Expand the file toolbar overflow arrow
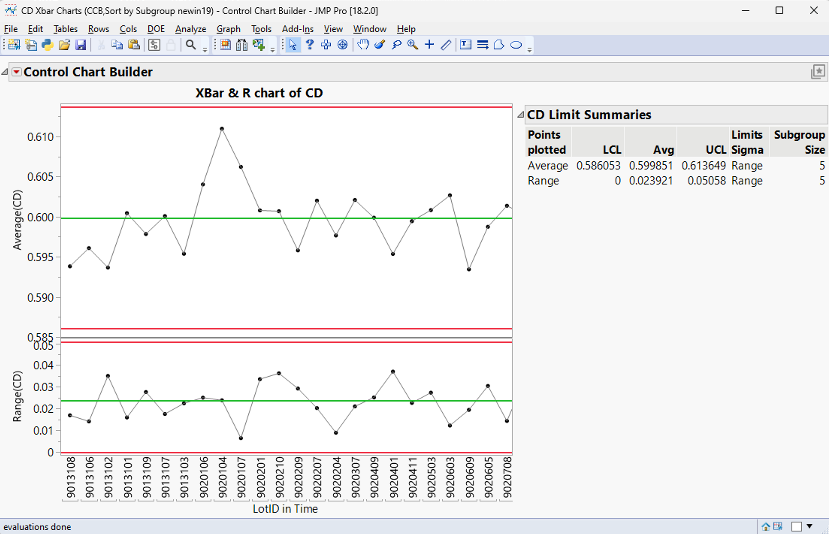This screenshot has width=829, height=534. tap(205, 50)
